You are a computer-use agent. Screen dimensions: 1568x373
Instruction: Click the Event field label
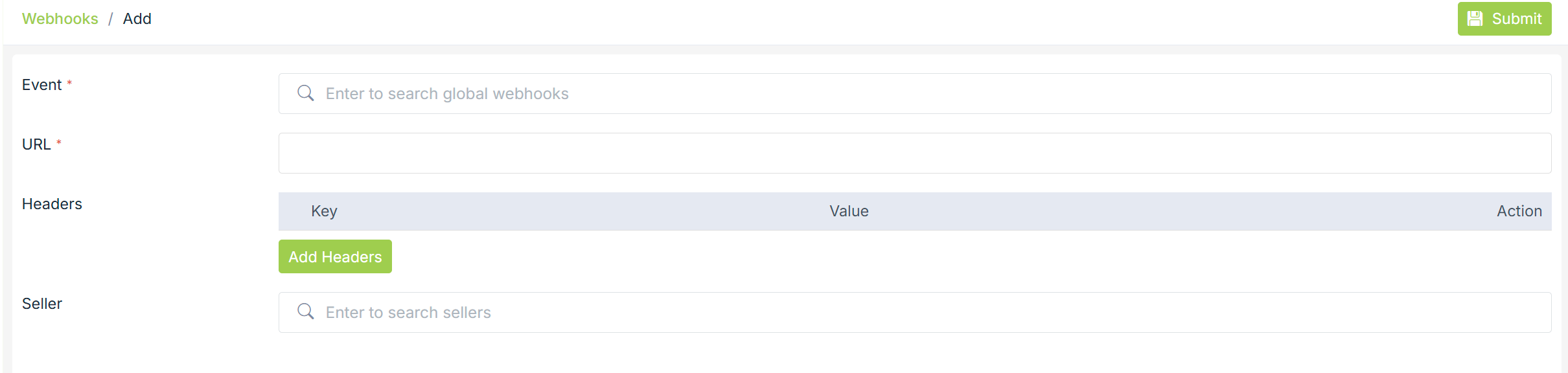(41, 85)
